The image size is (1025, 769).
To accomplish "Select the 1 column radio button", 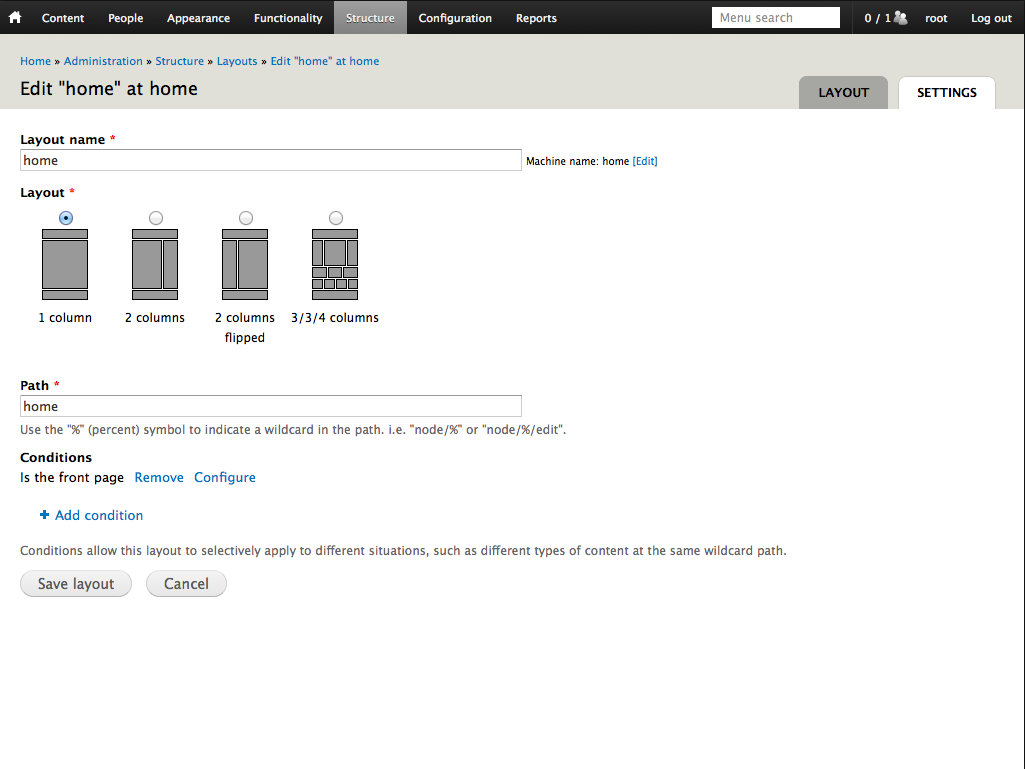I will tap(66, 218).
